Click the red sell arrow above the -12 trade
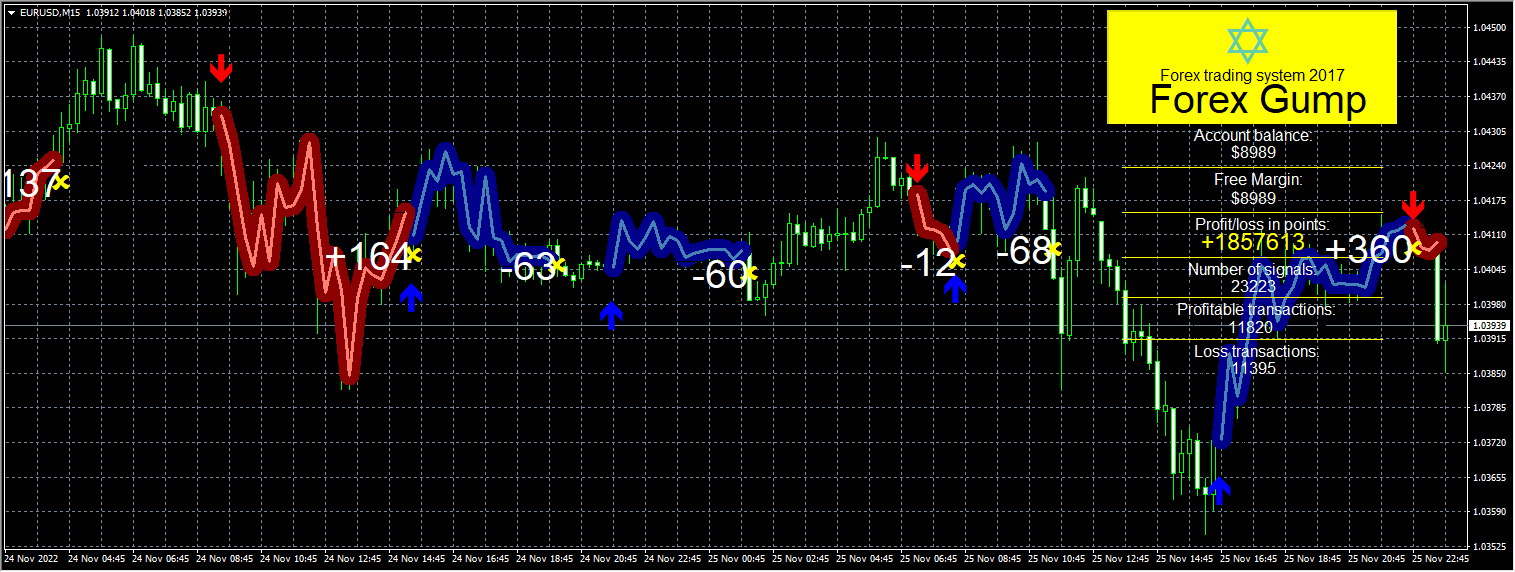This screenshot has width=1515, height=572. (916, 167)
